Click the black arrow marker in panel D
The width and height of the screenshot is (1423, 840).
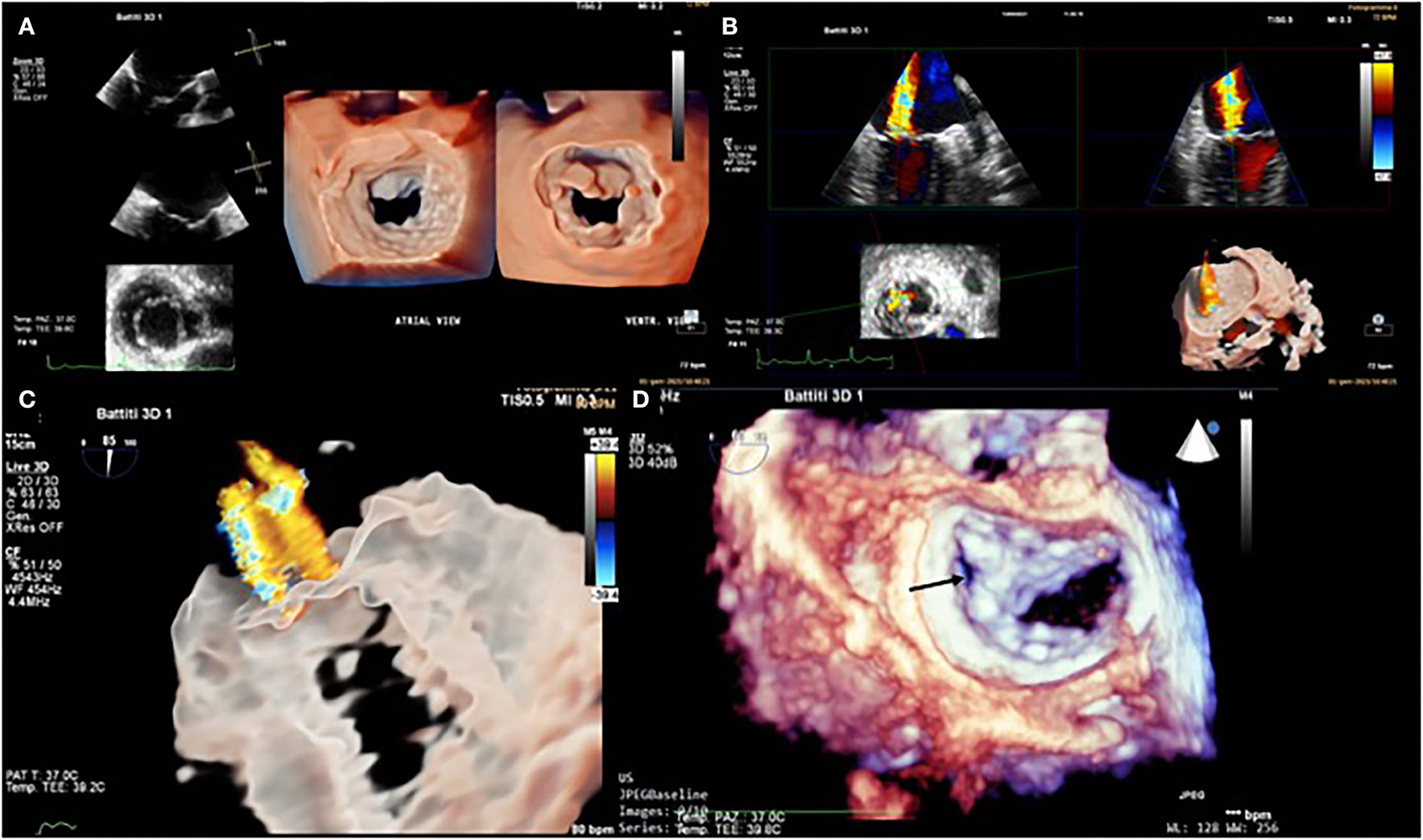pos(938,582)
